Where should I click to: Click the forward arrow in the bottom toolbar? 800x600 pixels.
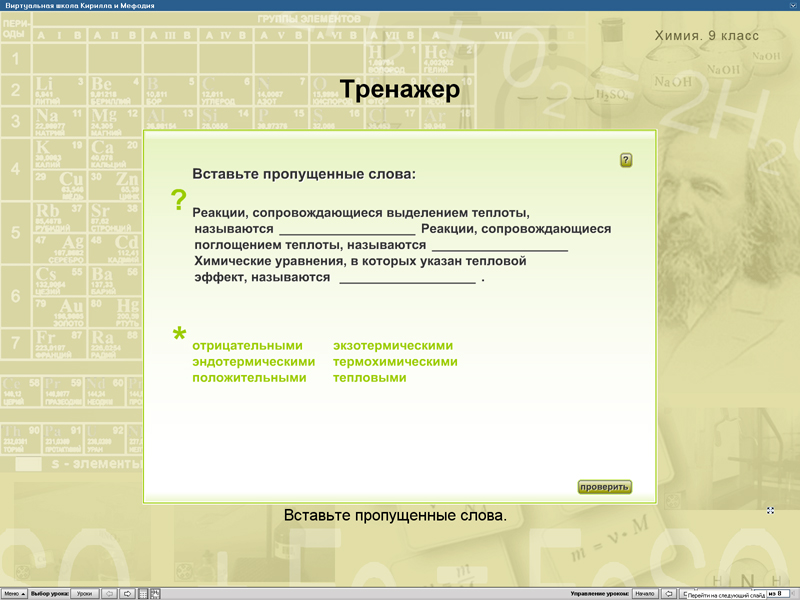click(128, 592)
